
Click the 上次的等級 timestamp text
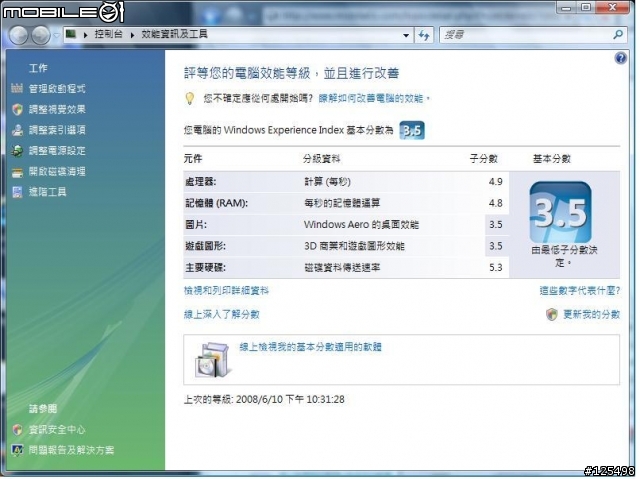point(264,399)
